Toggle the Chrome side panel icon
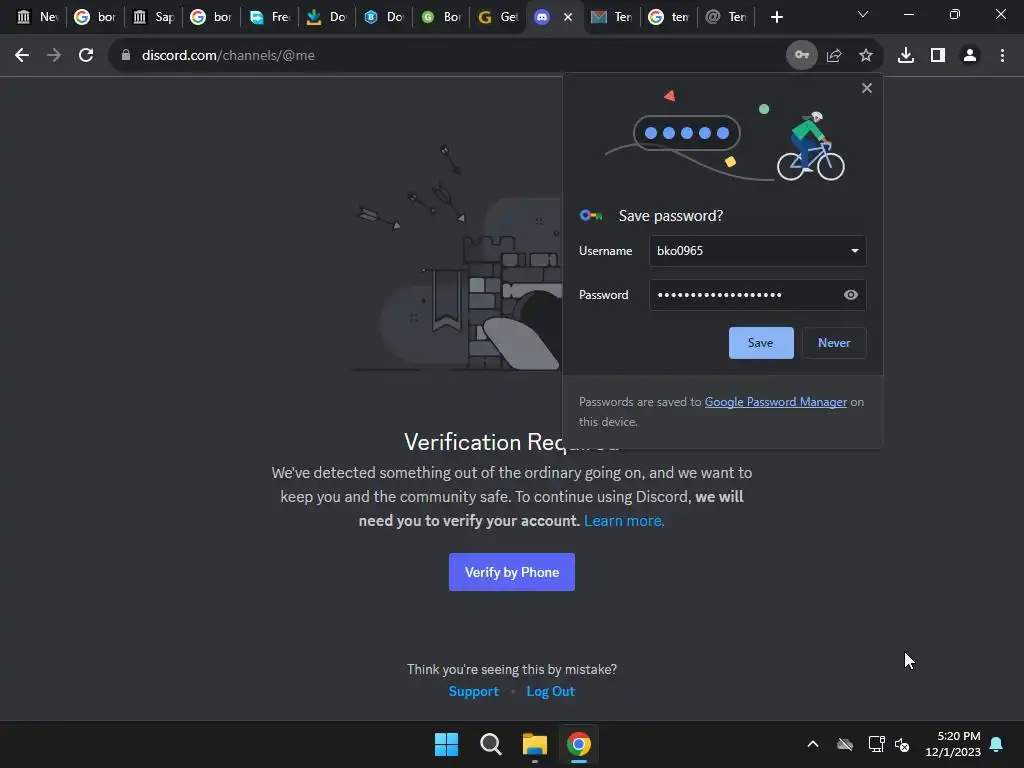This screenshot has height=768, width=1024. click(x=938, y=56)
